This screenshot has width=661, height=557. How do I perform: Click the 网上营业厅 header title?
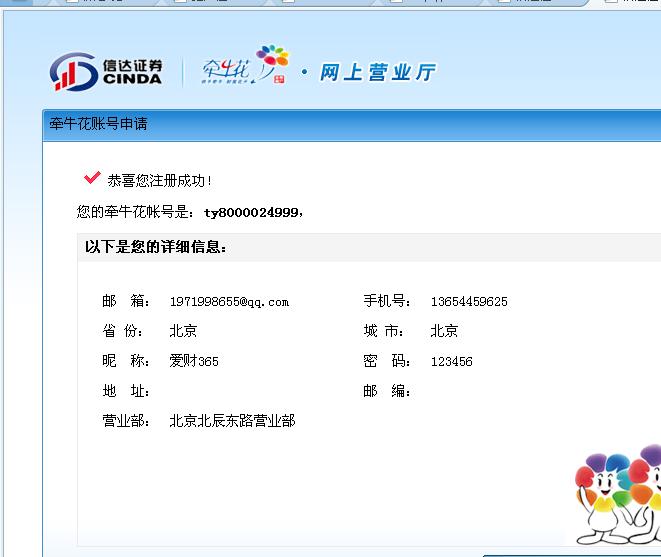pyautogui.click(x=377, y=72)
